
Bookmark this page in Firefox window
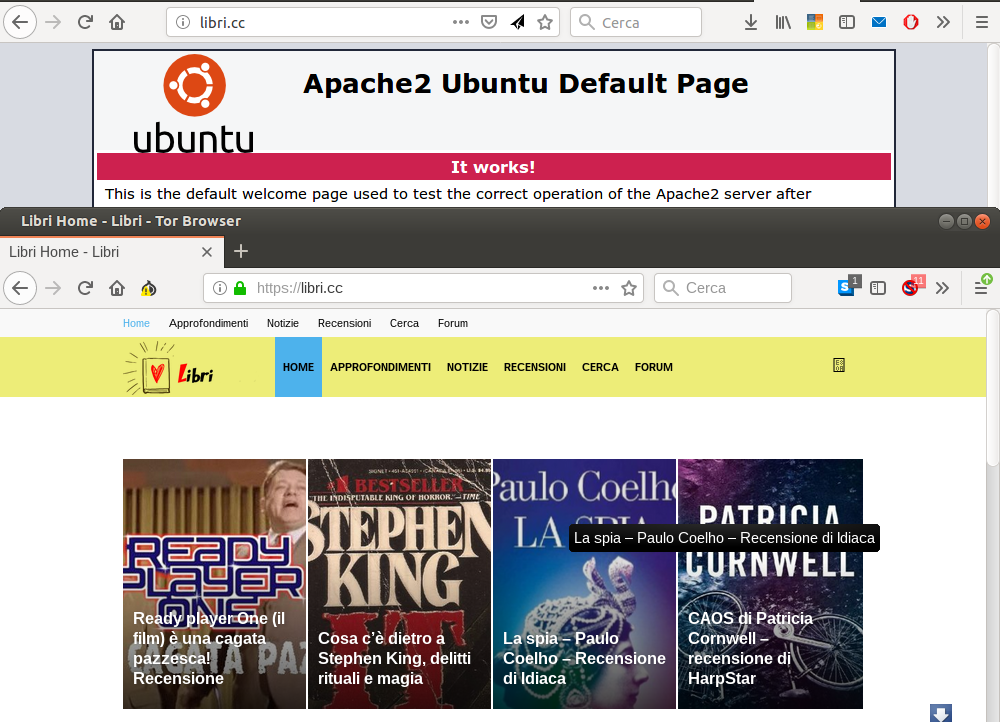click(545, 22)
